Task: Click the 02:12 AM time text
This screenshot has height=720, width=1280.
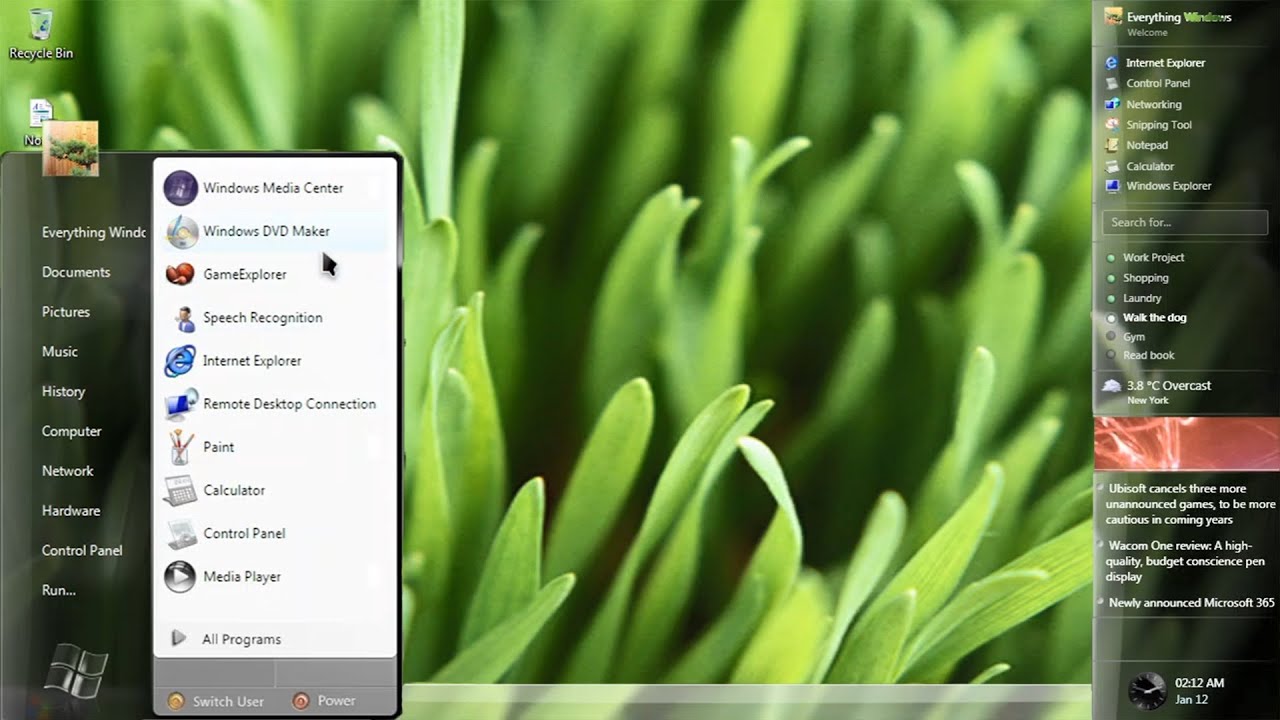Action: [1199, 683]
